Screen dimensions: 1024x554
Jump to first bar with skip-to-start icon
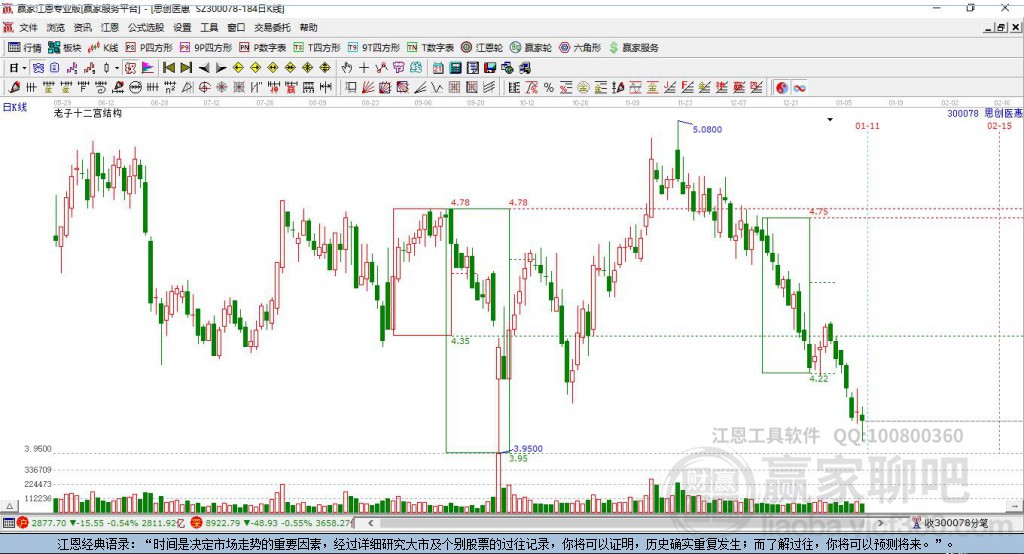168,68
